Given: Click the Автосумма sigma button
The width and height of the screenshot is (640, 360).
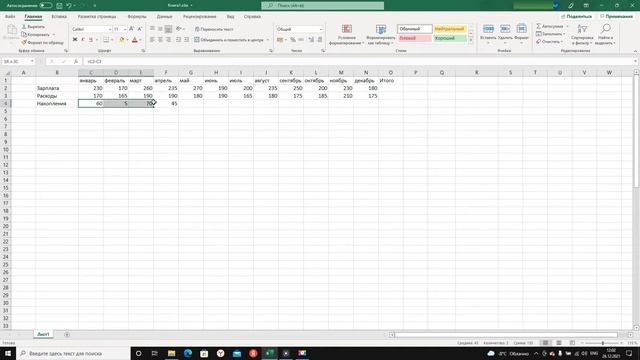Looking at the screenshot, I should pos(550,26).
